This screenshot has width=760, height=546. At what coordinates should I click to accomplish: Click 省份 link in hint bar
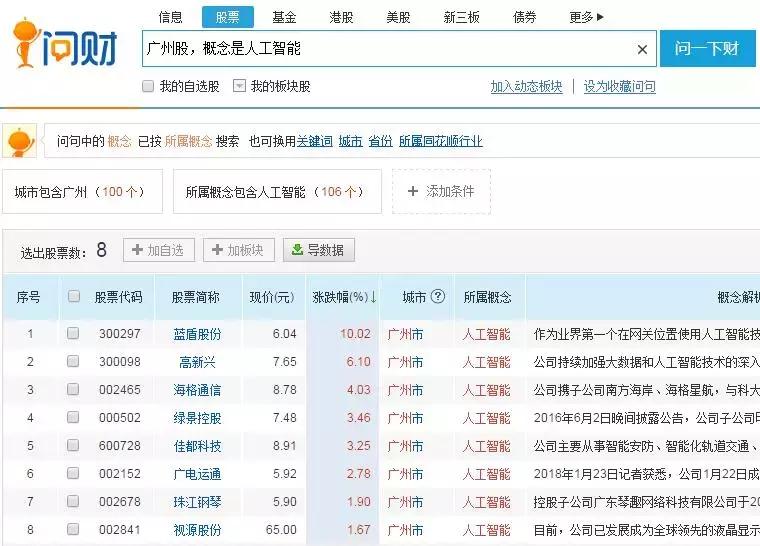click(x=380, y=141)
